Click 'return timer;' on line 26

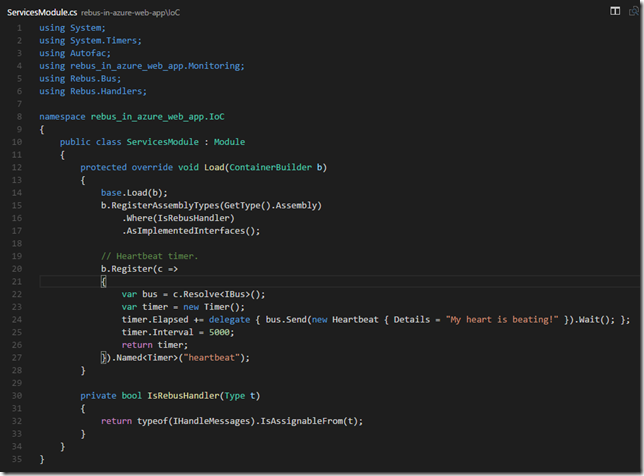155,345
